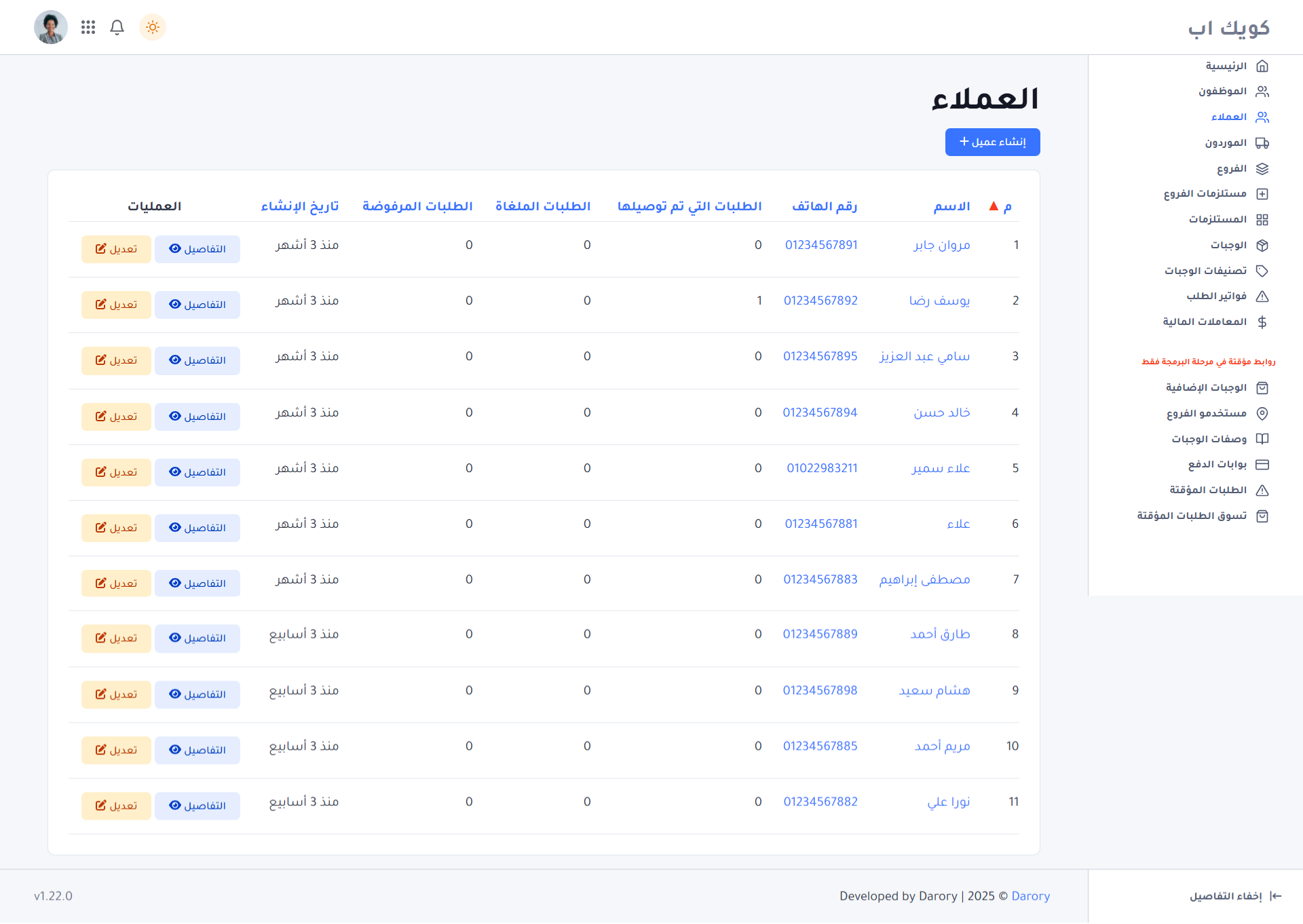Open الموردون page from the sidebar
Image resolution: width=1303 pixels, height=924 pixels.
pos(1226,142)
